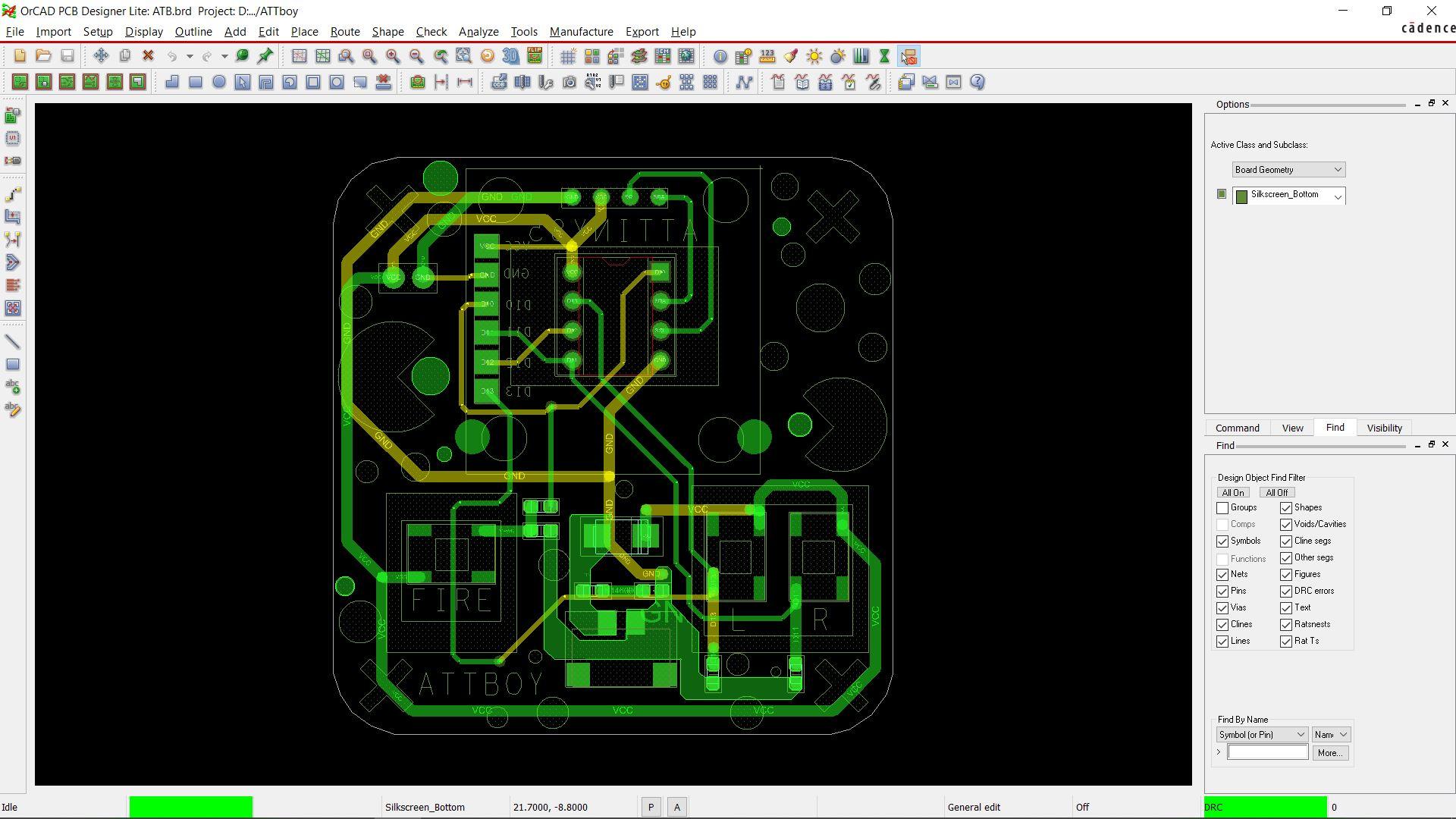Click the More... button
The image size is (1456, 819).
(1329, 753)
